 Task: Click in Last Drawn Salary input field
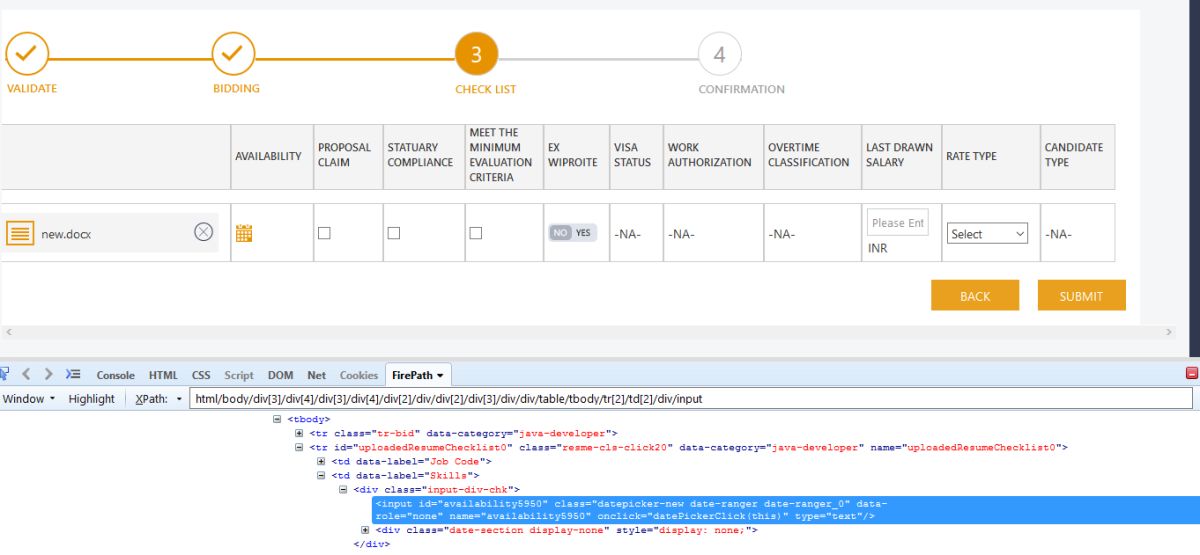tap(898, 223)
